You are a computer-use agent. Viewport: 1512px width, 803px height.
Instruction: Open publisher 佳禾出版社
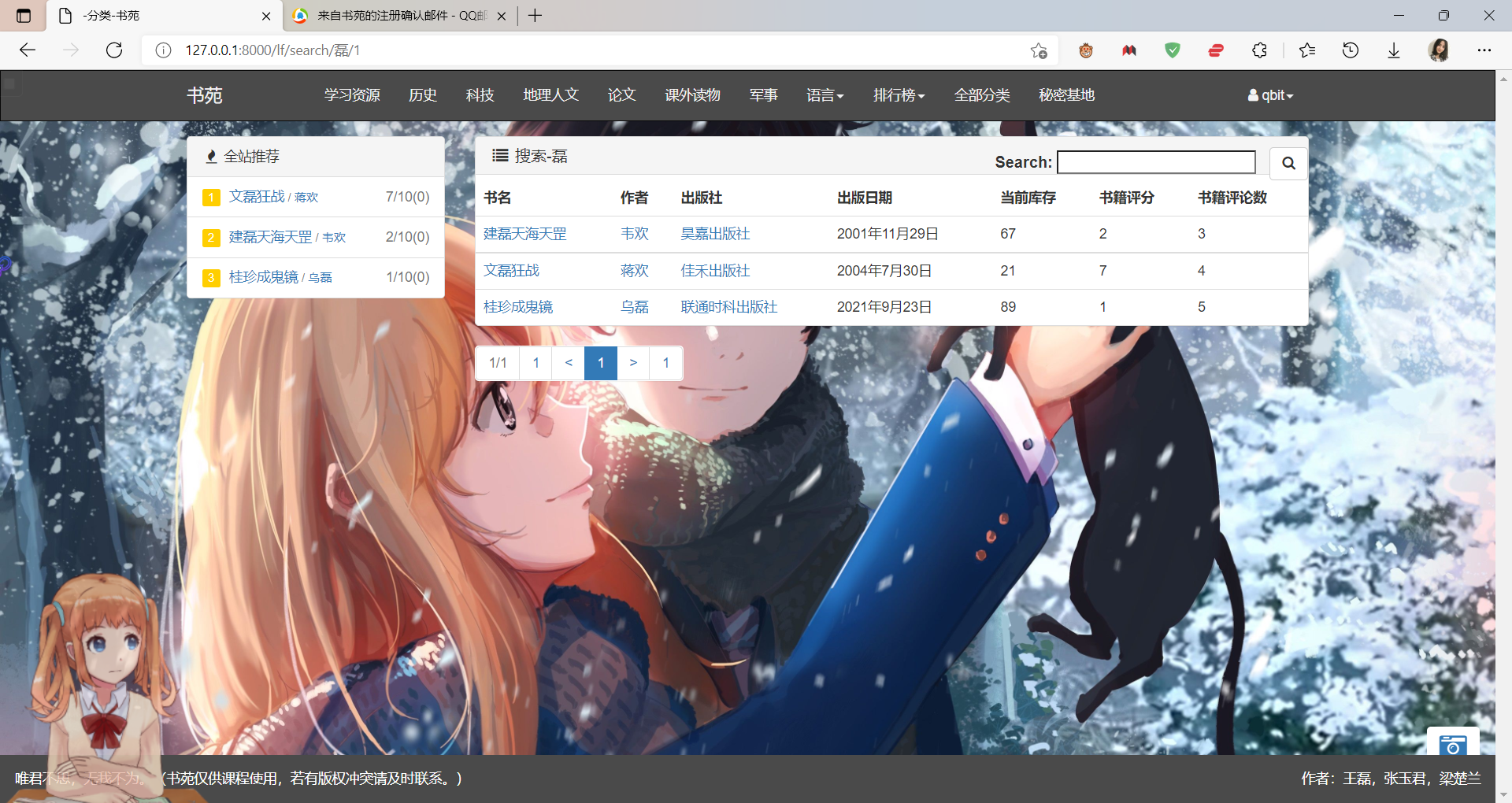point(715,271)
